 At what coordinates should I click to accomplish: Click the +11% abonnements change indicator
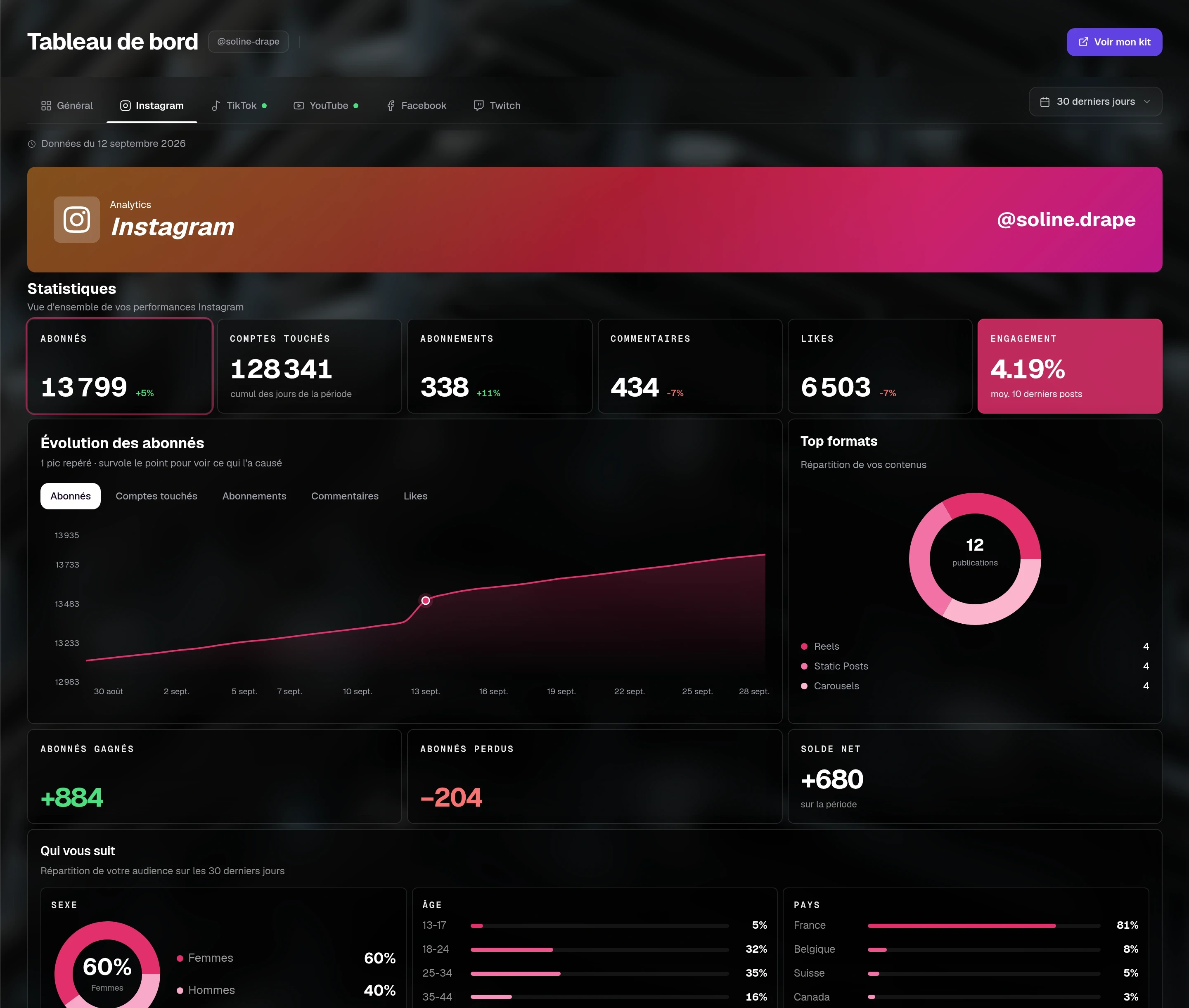(x=488, y=393)
